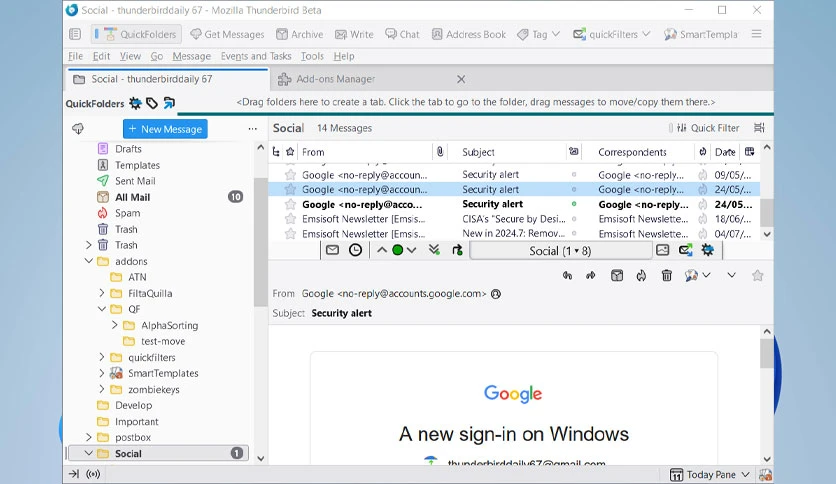Image resolution: width=836 pixels, height=484 pixels.
Task: Click the reply arrow icon in message header
Action: pyautogui.click(x=567, y=276)
